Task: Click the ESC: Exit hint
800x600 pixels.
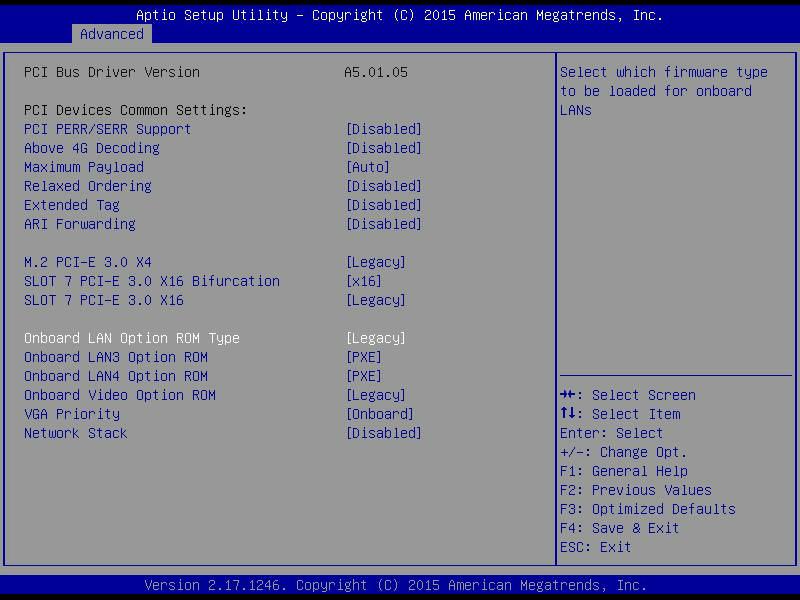Action: point(595,547)
